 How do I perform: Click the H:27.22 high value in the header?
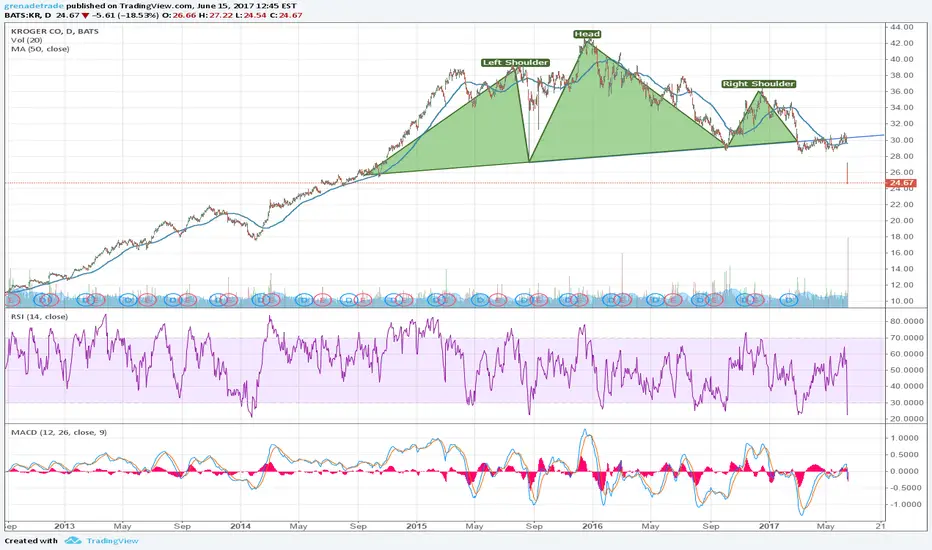[x=216, y=15]
